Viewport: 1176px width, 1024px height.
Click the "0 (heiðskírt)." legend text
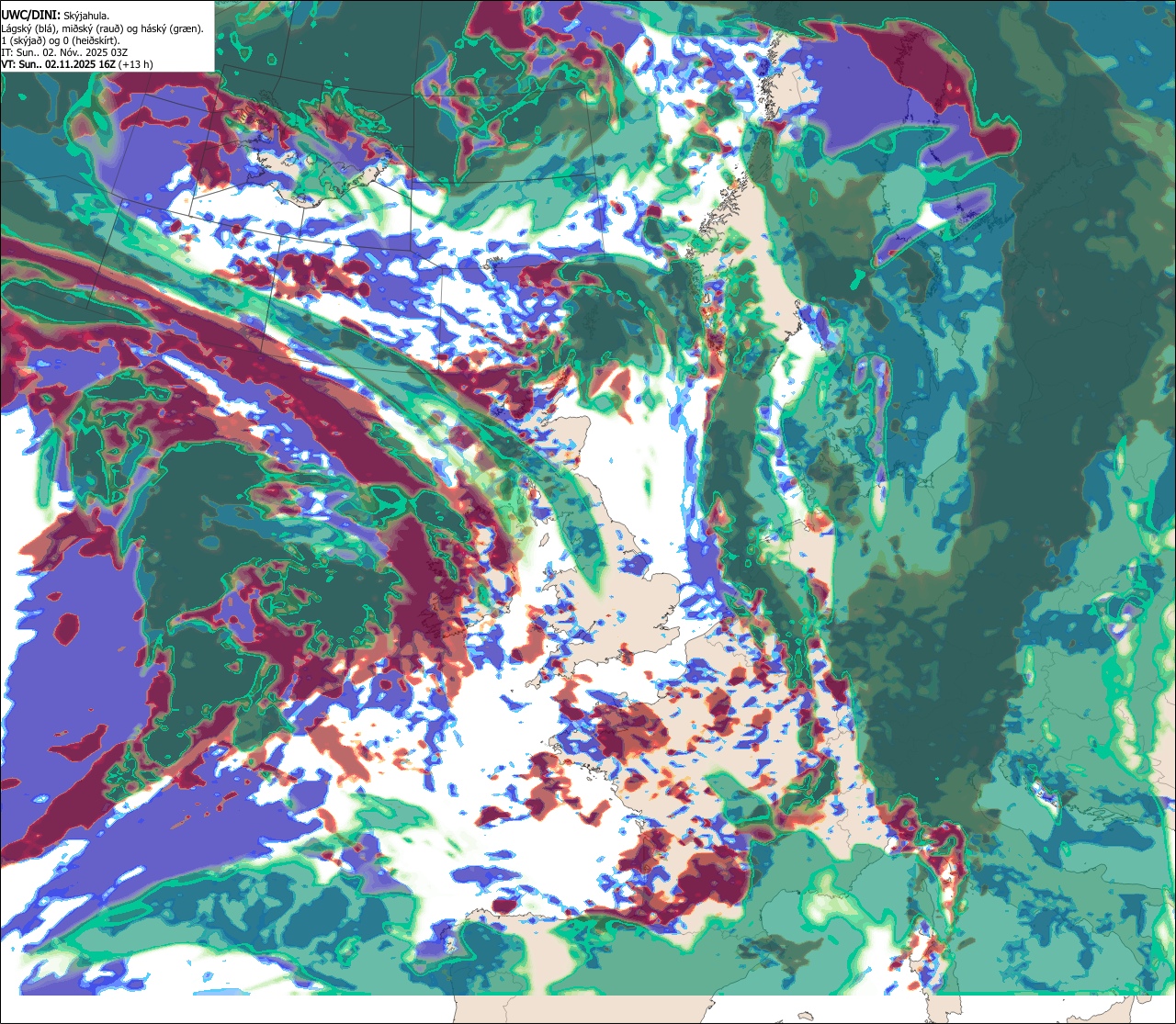(x=91, y=41)
